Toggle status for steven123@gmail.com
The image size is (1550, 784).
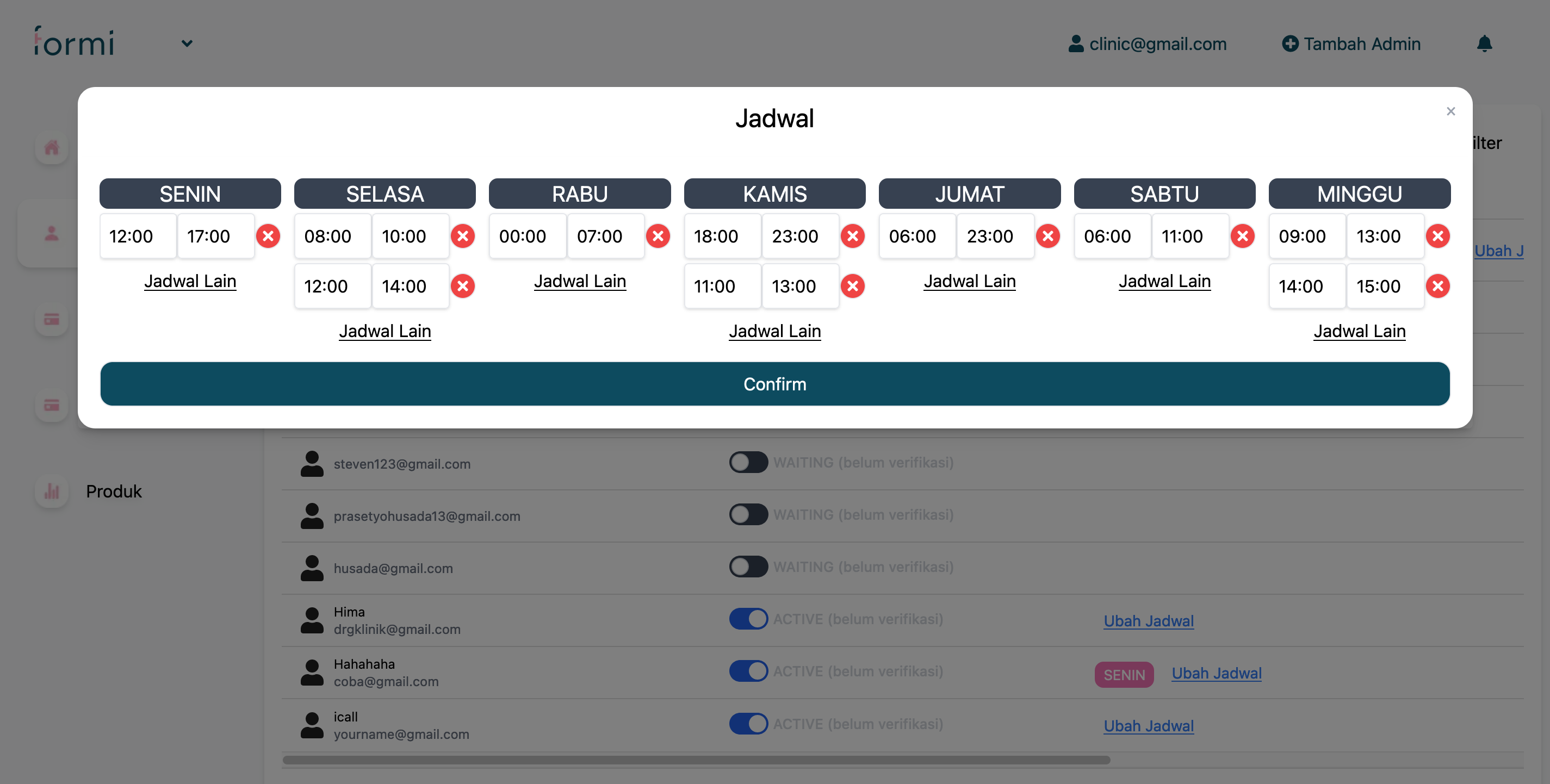tap(748, 462)
